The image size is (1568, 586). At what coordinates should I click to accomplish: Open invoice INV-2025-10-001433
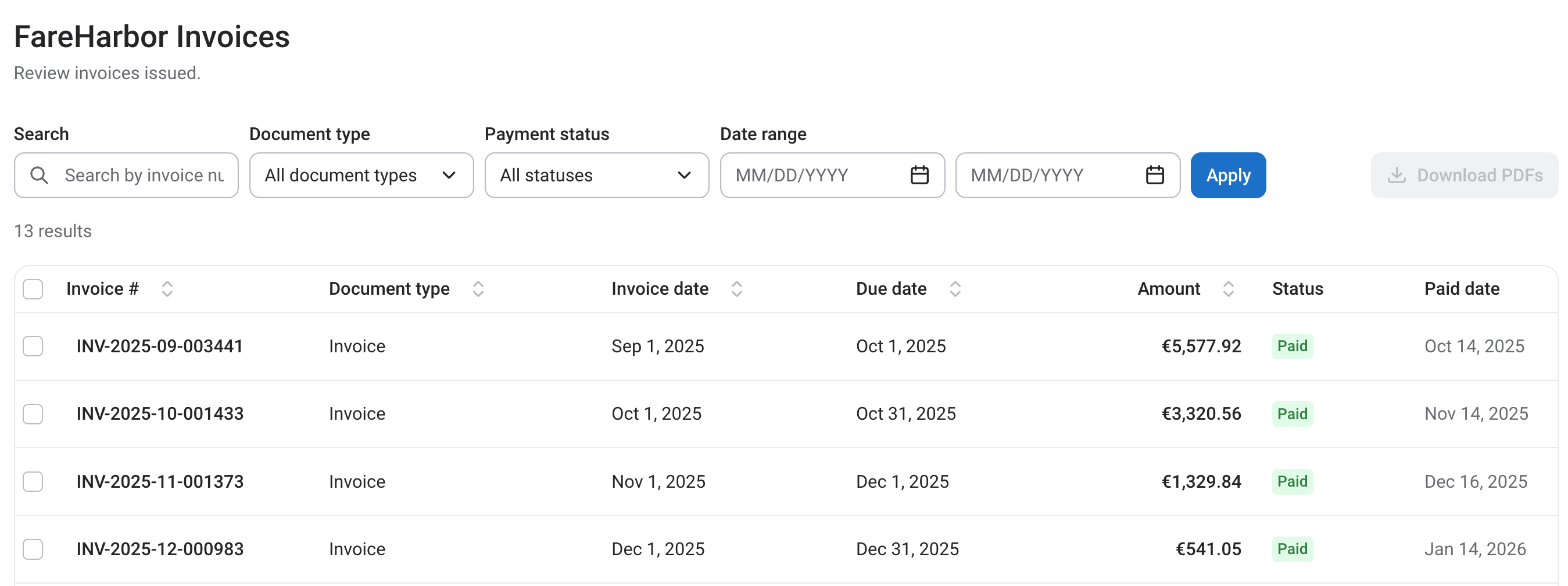160,413
